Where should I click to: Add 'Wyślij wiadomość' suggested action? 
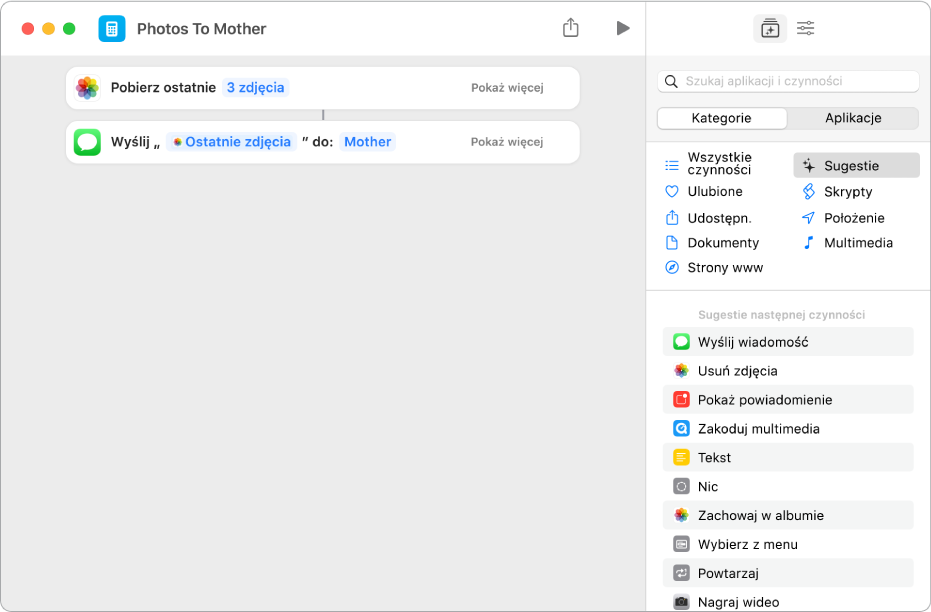788,342
